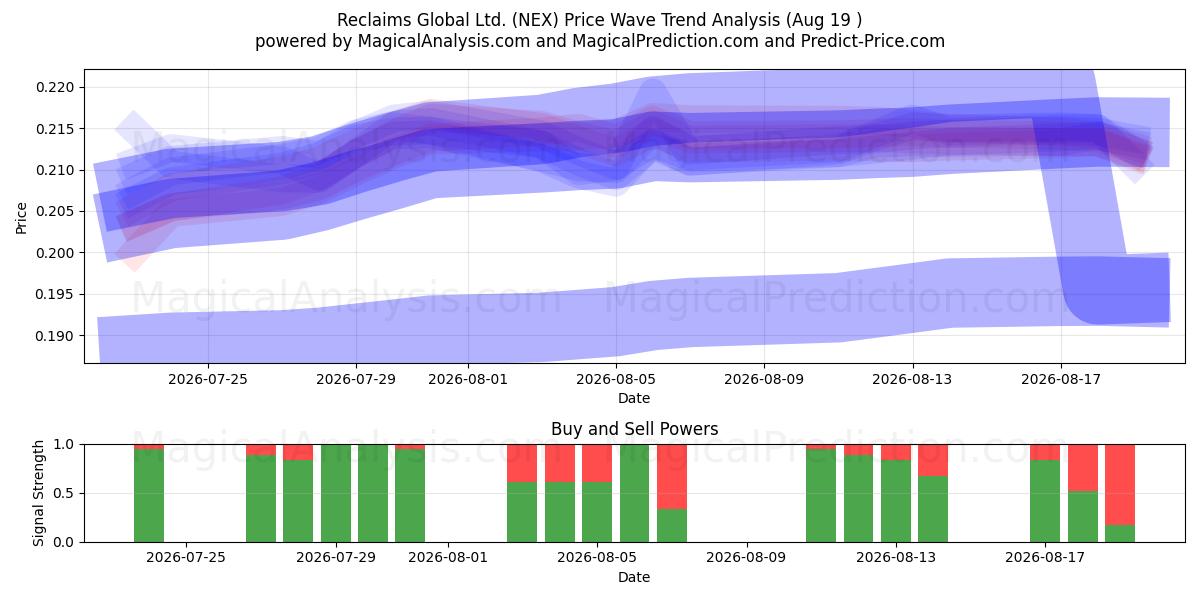The image size is (1200, 600).
Task: Click the 1.0 signal strength tick
Action: coord(66,444)
